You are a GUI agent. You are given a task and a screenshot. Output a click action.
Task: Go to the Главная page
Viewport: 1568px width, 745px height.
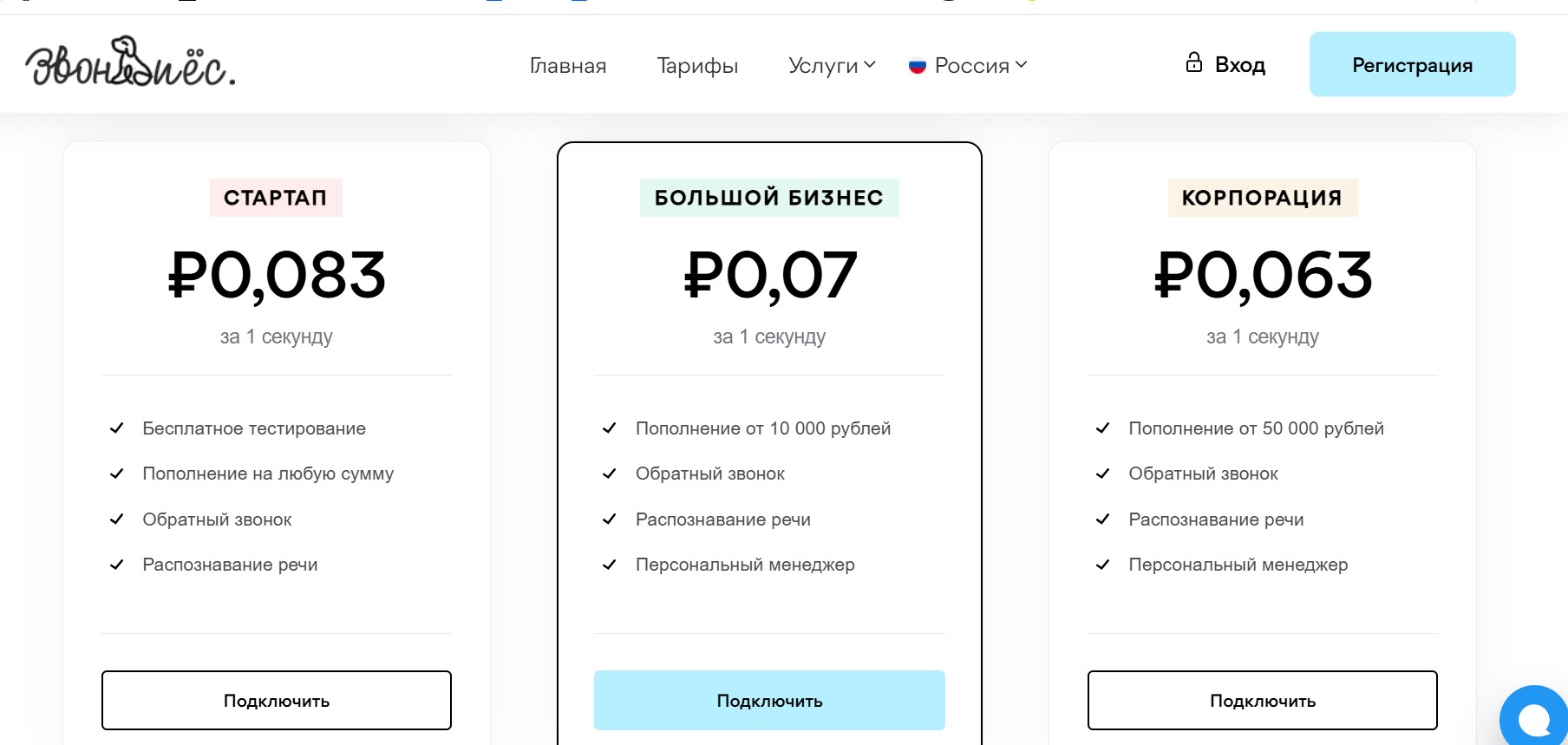[x=568, y=65]
